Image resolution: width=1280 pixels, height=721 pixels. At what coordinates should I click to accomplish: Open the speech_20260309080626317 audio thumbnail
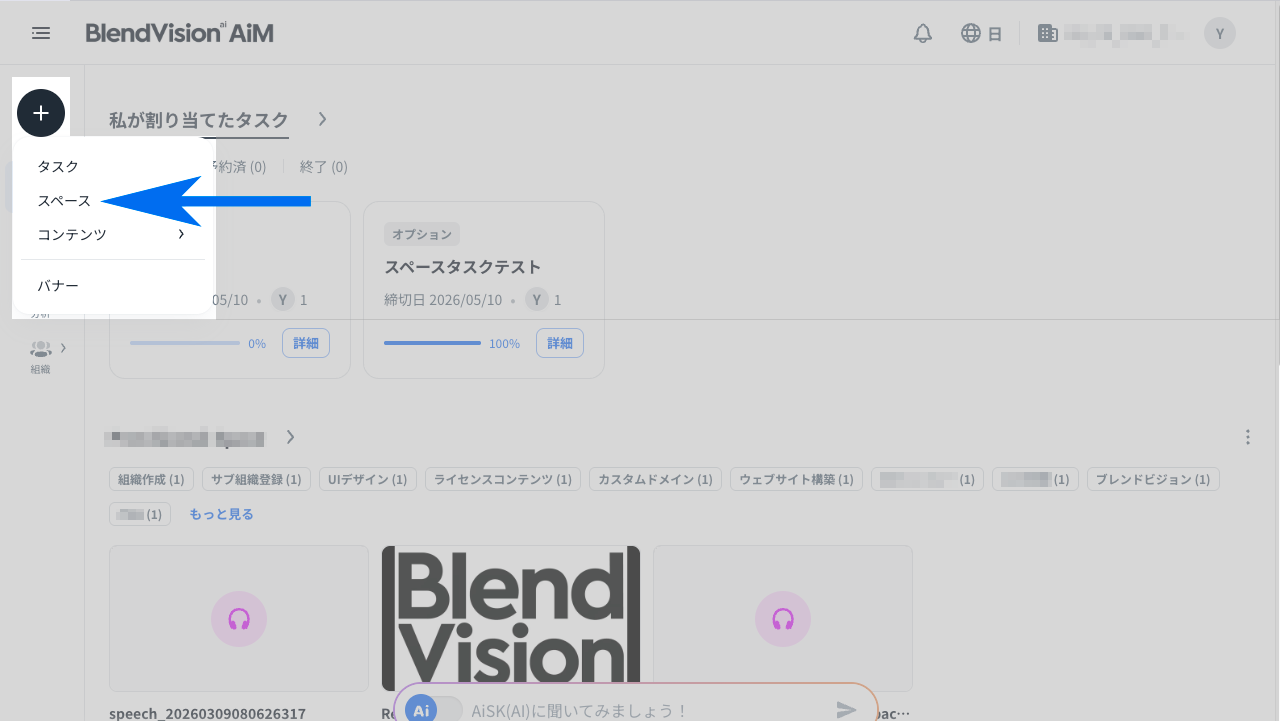239,618
